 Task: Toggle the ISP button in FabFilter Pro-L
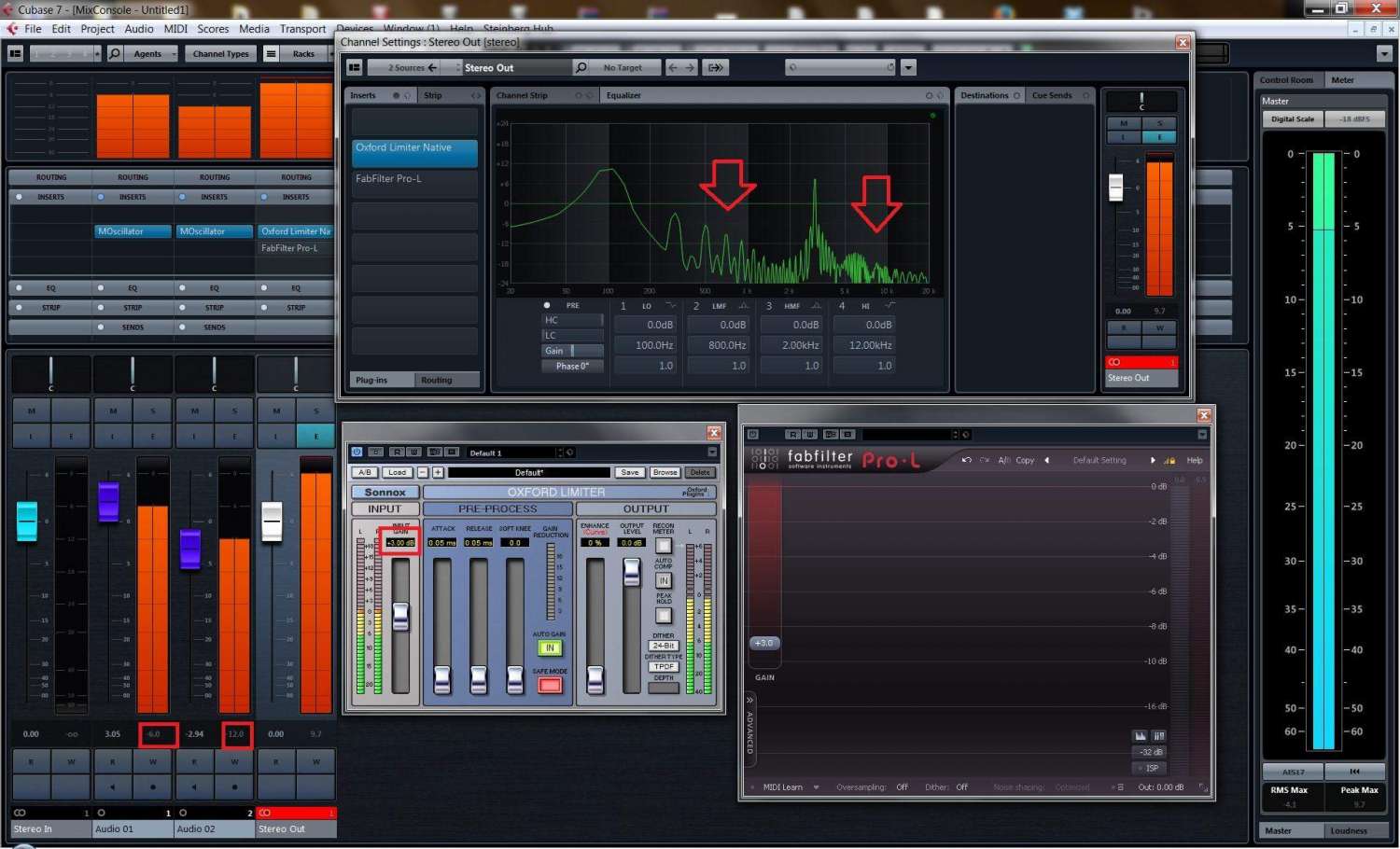pos(1151,768)
